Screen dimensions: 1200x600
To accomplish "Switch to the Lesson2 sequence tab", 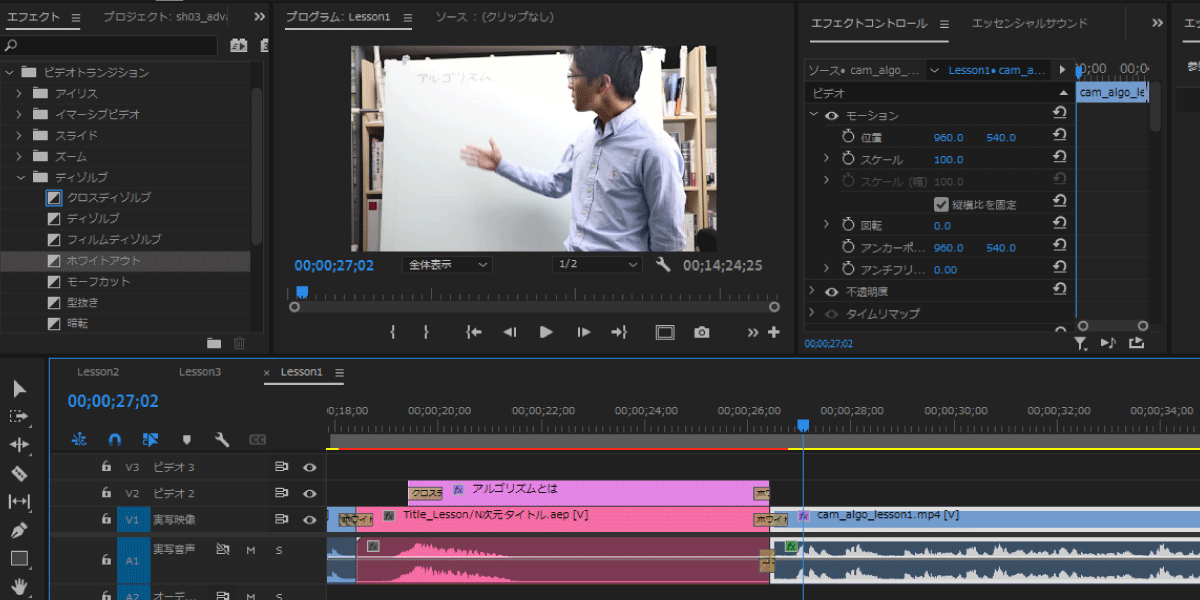I will [x=98, y=372].
